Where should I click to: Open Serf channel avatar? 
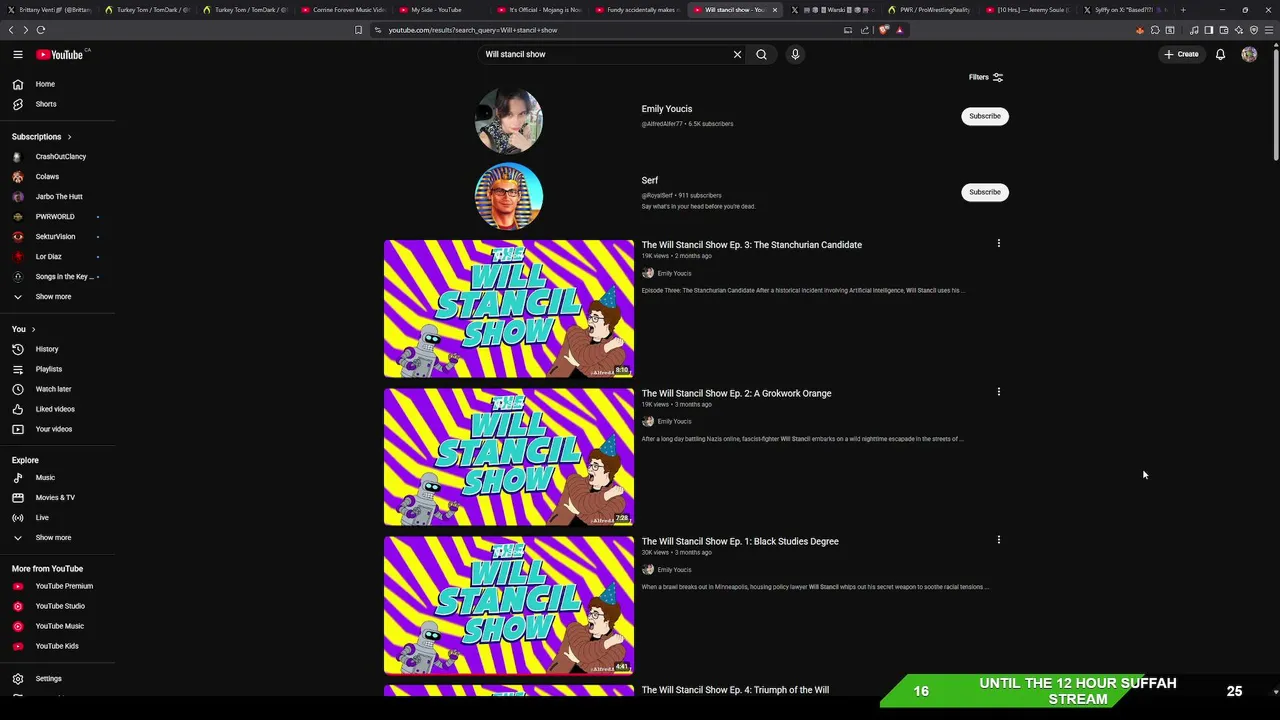tap(509, 196)
